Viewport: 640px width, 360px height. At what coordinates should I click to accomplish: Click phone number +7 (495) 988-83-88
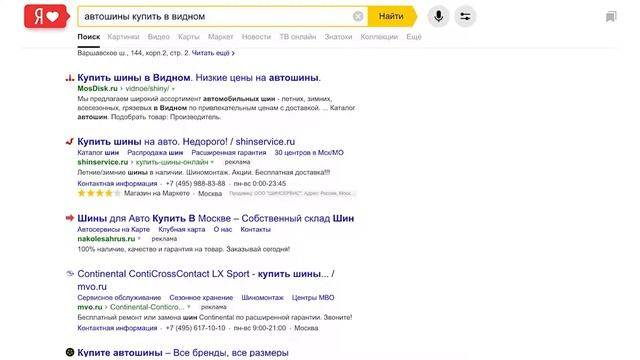tap(195, 184)
